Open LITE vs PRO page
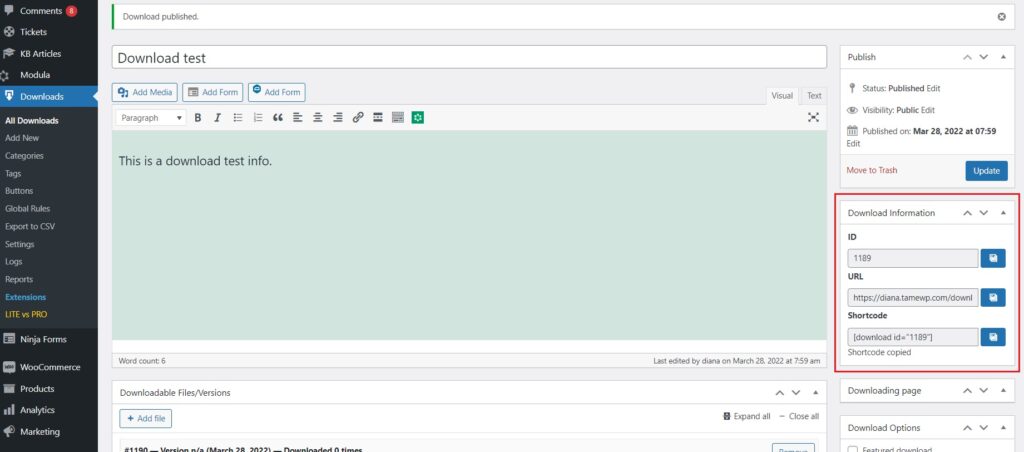Image resolution: width=1024 pixels, height=452 pixels. pyautogui.click(x=26, y=315)
